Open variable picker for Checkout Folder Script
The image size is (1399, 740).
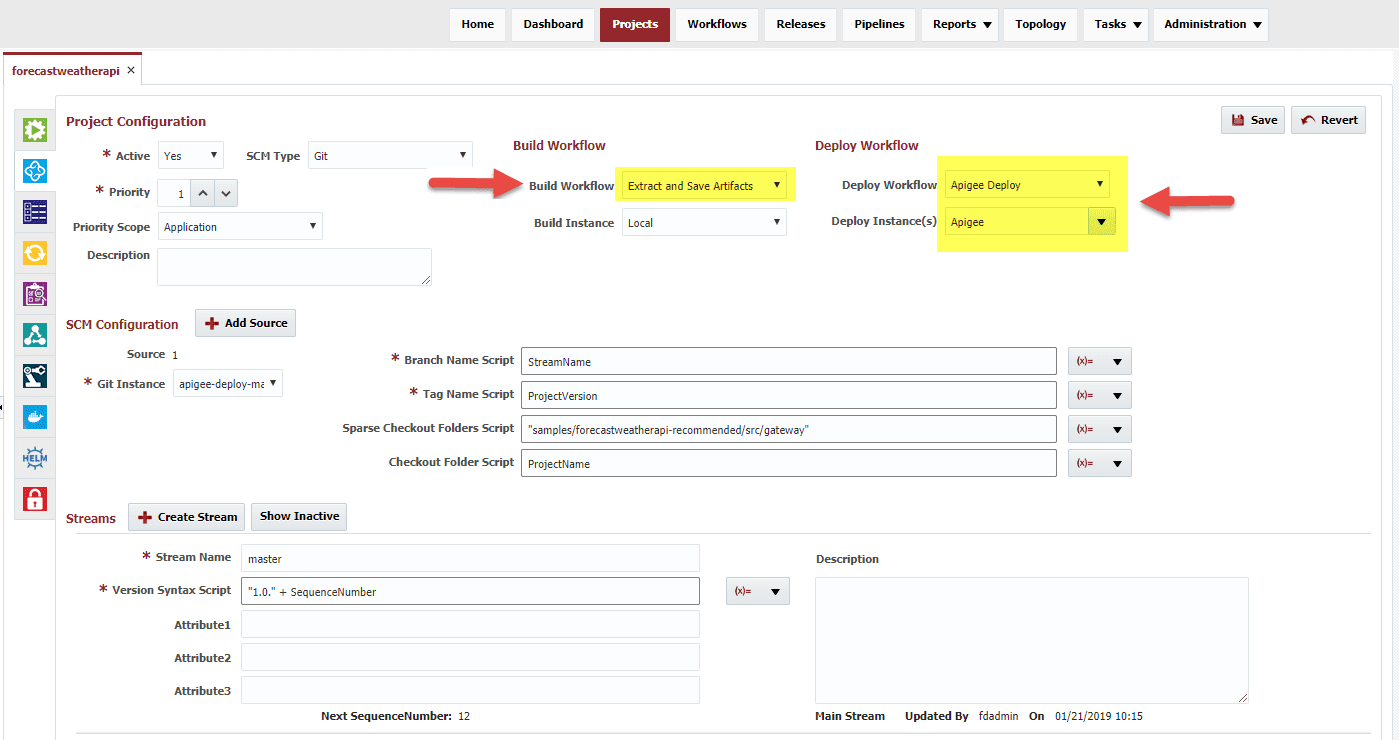pyautogui.click(x=1100, y=464)
